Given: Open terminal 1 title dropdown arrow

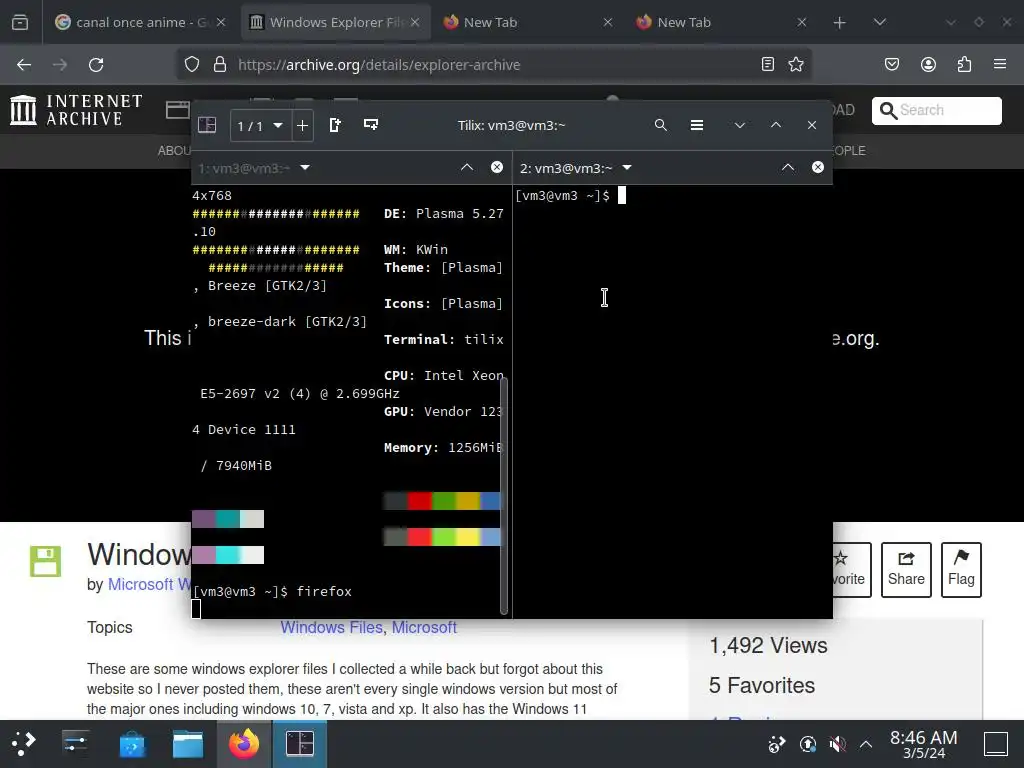Looking at the screenshot, I should pos(304,168).
